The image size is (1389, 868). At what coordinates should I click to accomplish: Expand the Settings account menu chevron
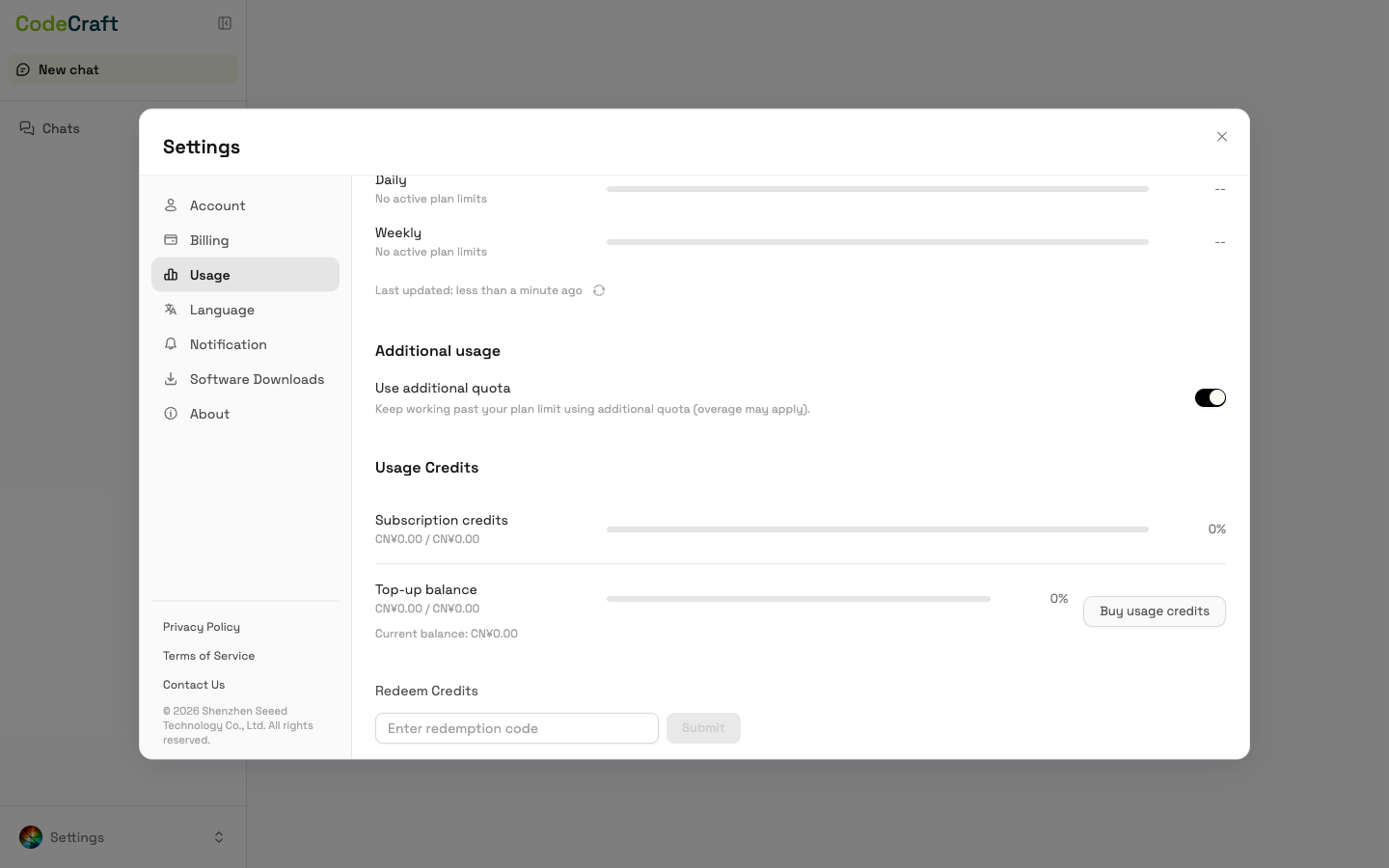point(219,837)
